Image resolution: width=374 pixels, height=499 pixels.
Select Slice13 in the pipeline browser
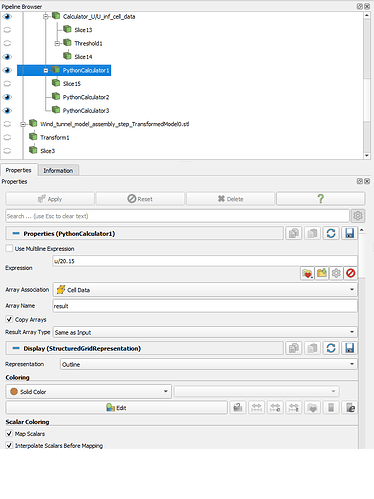point(83,30)
